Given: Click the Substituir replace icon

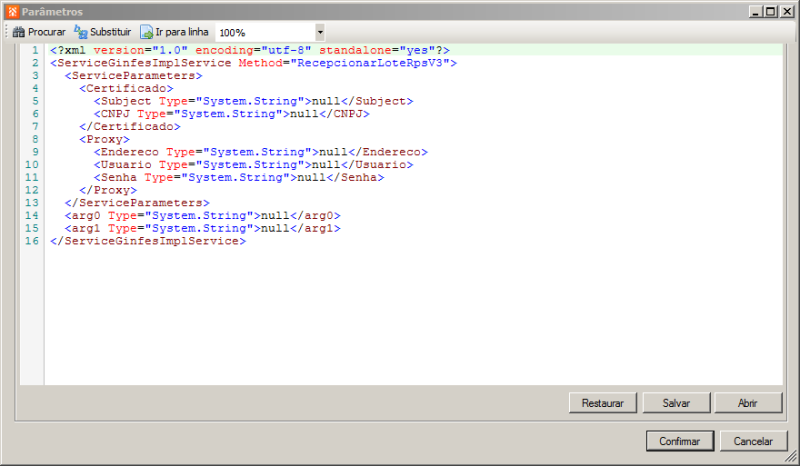Looking at the screenshot, I should point(81,32).
